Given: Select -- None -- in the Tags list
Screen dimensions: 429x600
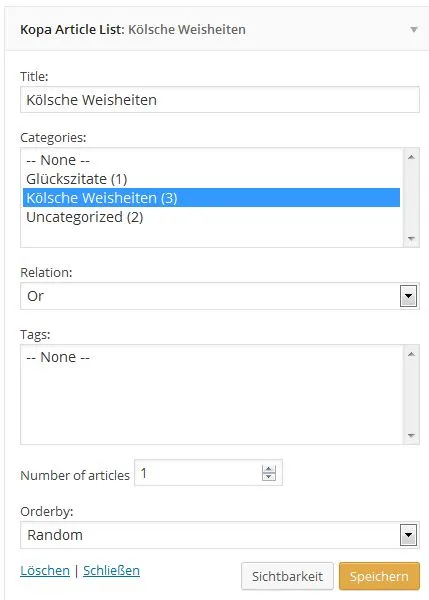Looking at the screenshot, I should pos(211,357).
